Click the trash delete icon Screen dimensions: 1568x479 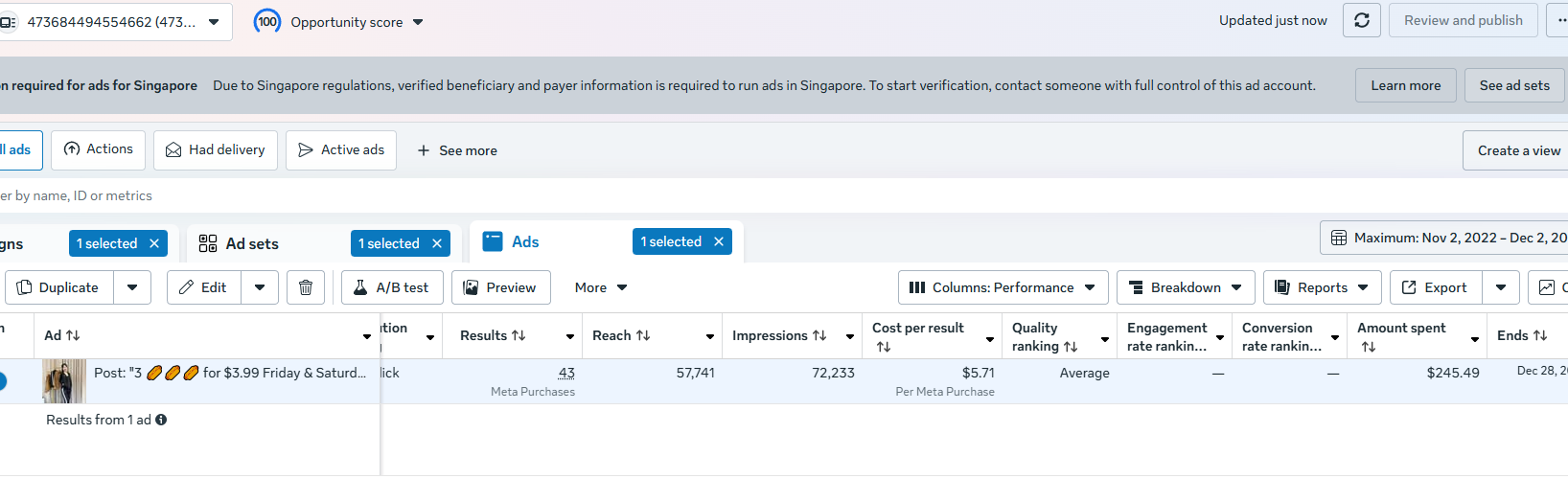tap(306, 287)
